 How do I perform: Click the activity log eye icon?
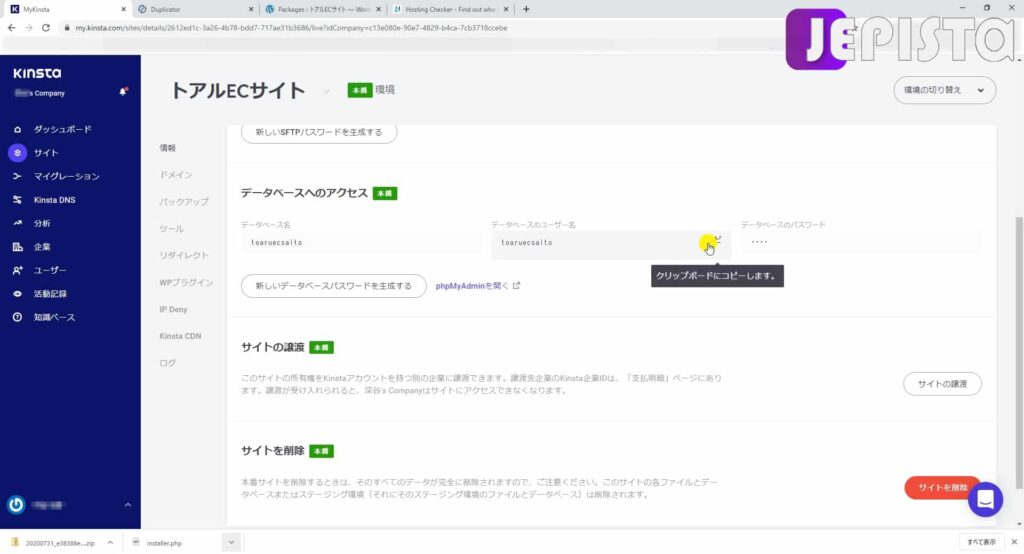click(18, 294)
